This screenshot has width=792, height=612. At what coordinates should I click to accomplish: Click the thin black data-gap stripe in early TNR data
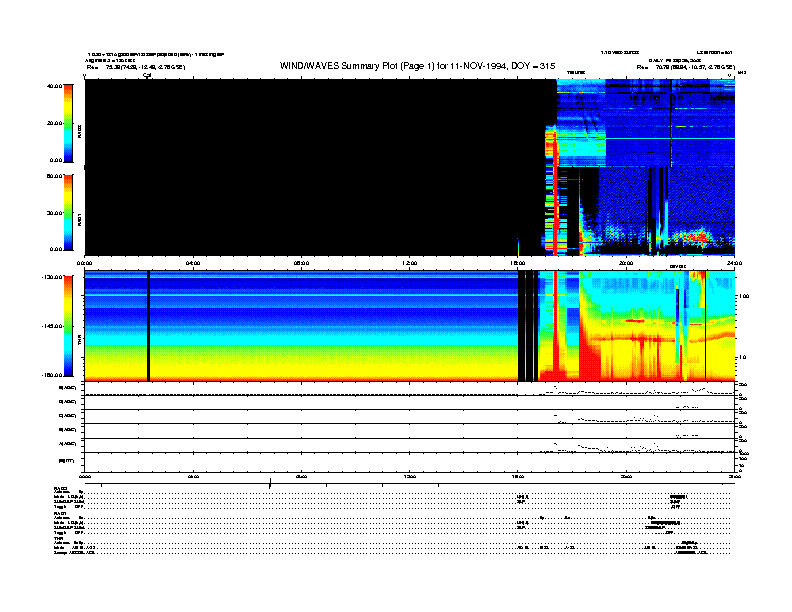(148, 326)
